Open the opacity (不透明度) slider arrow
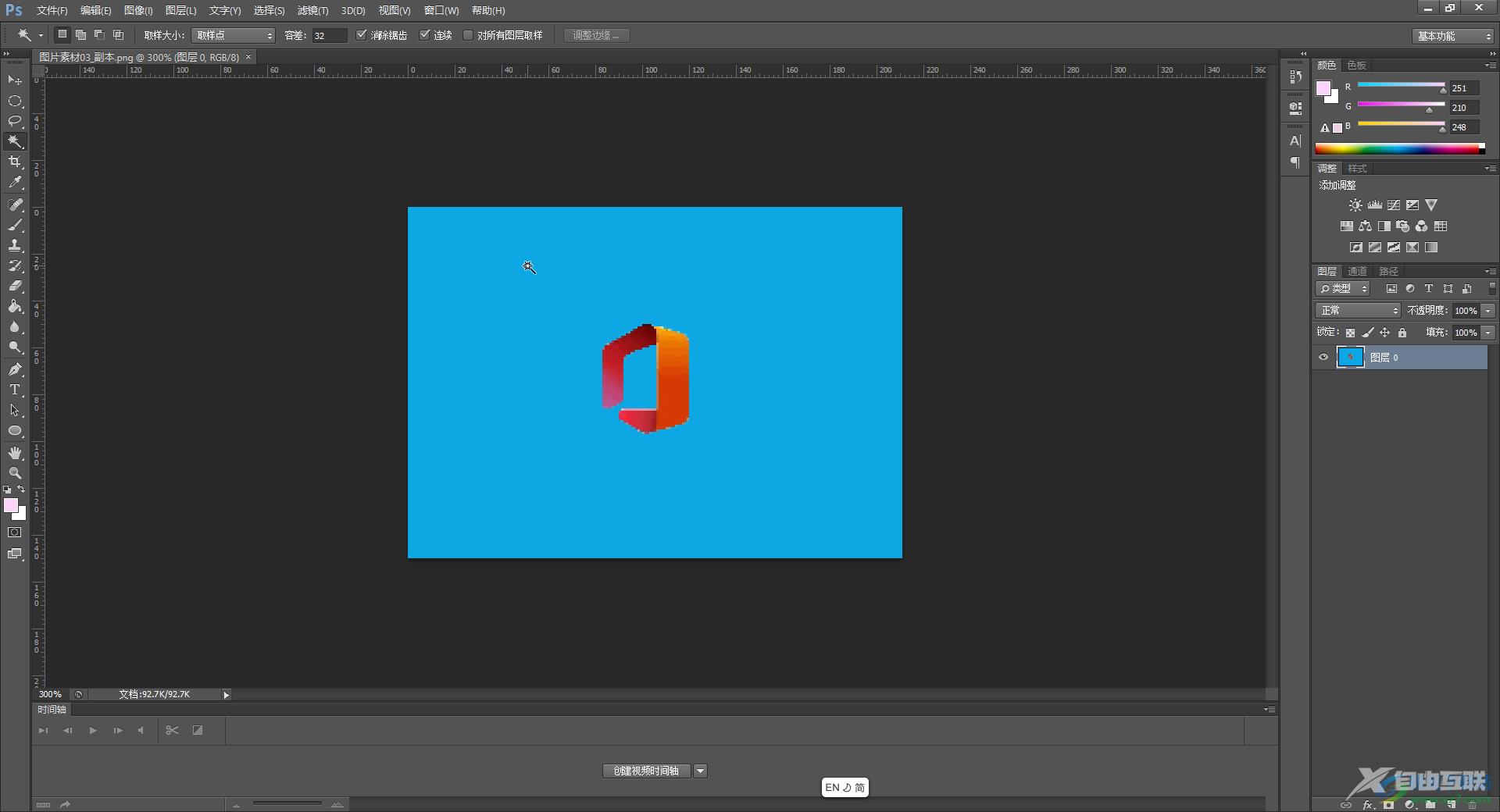Viewport: 1500px width, 812px height. pos(1488,311)
